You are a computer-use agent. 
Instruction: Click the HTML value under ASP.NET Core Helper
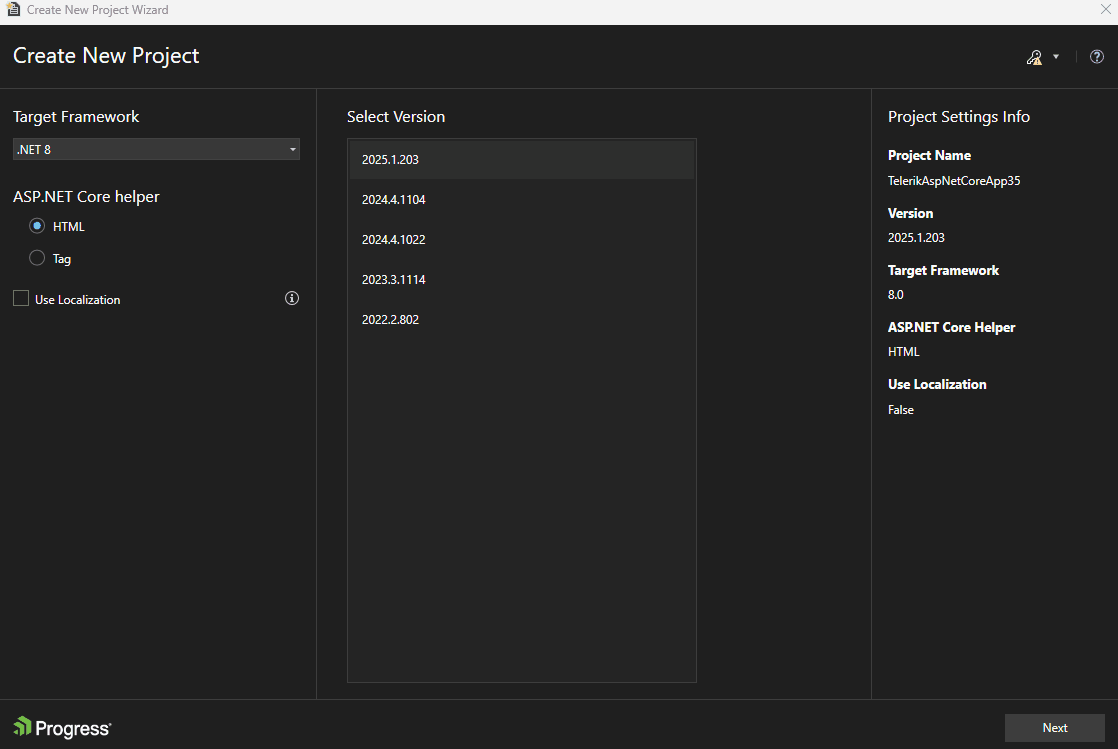903,352
